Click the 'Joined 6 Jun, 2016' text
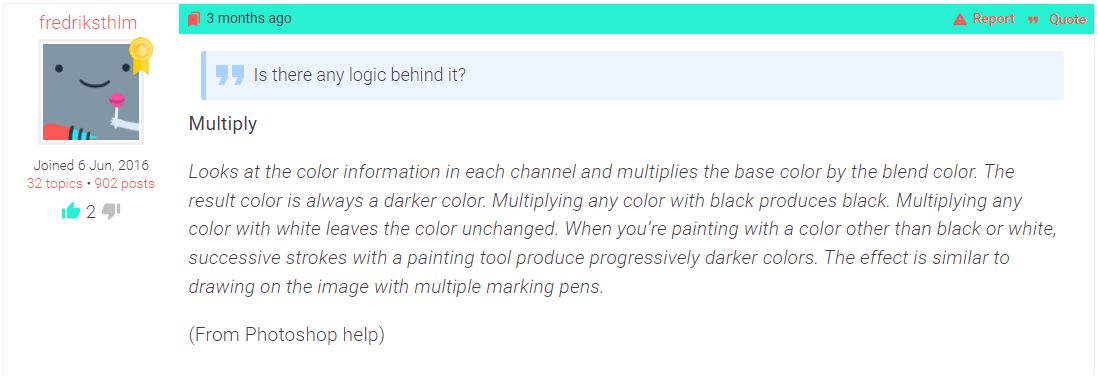 (91, 166)
